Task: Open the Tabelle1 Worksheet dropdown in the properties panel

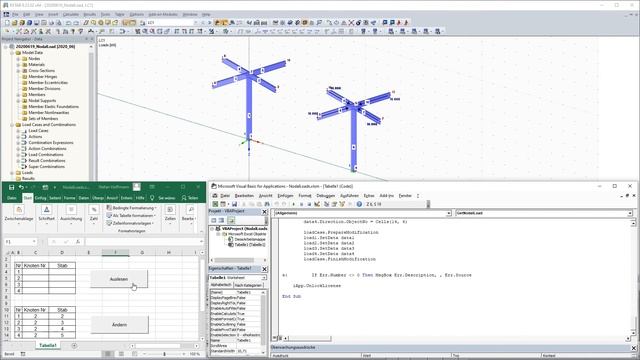Action: click(x=264, y=278)
